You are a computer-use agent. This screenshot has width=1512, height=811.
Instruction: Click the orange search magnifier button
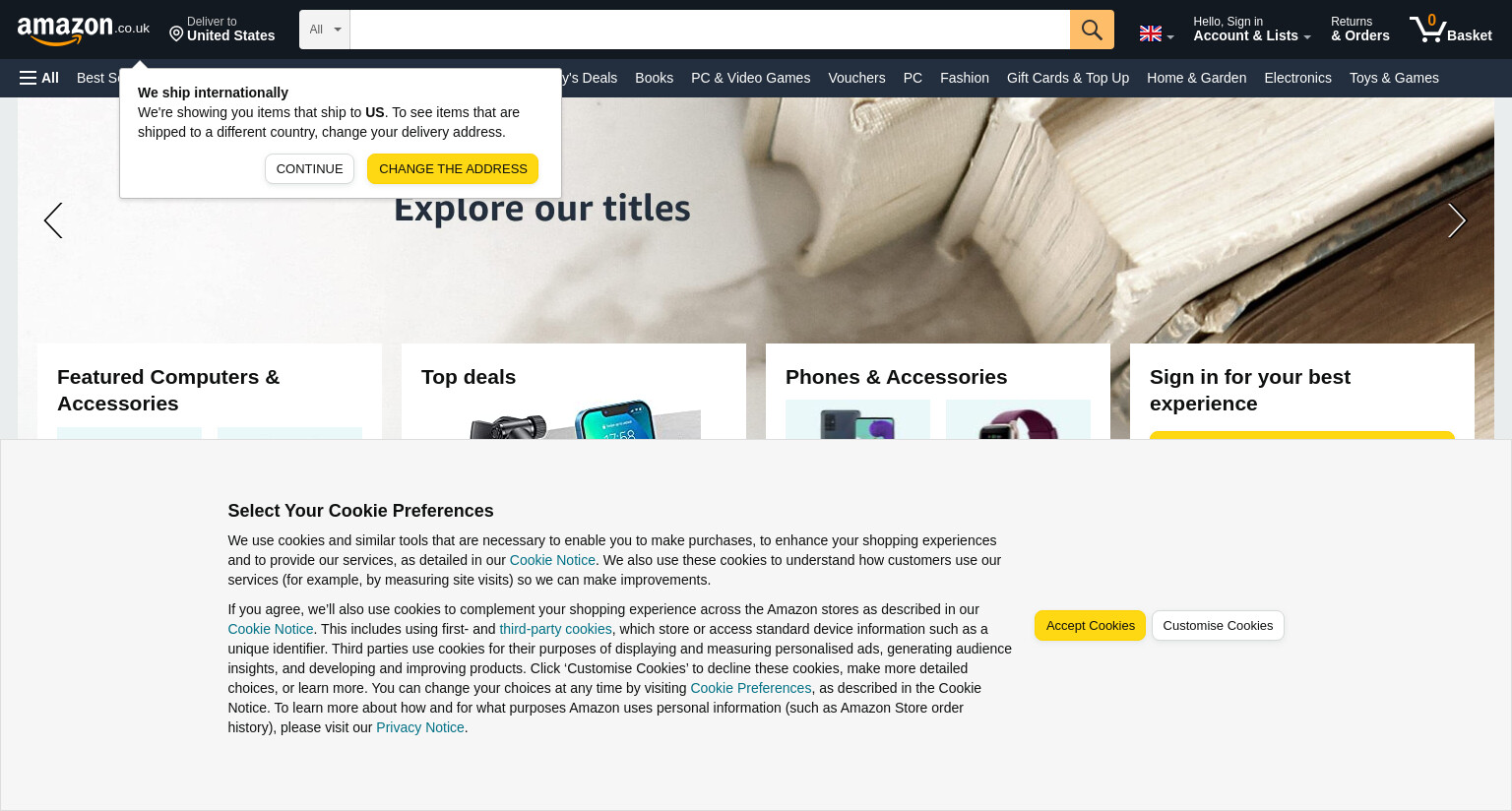point(1092,30)
